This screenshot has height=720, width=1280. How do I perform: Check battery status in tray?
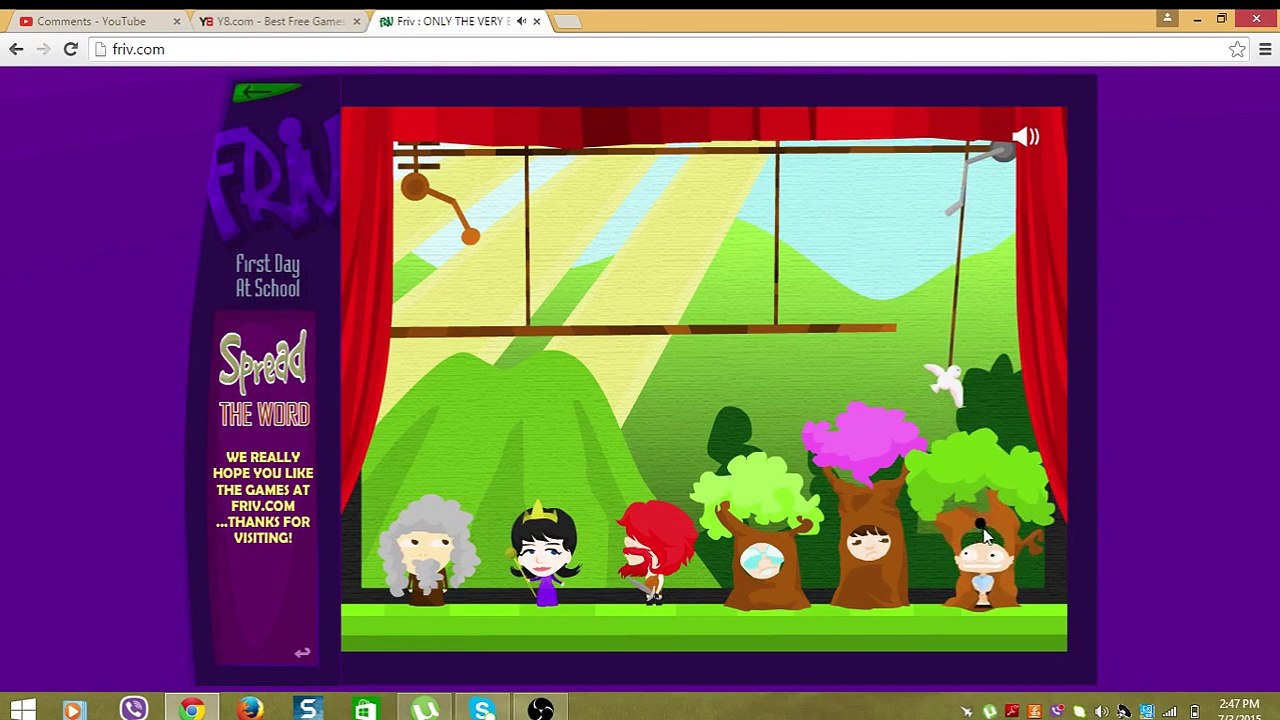click(1194, 712)
